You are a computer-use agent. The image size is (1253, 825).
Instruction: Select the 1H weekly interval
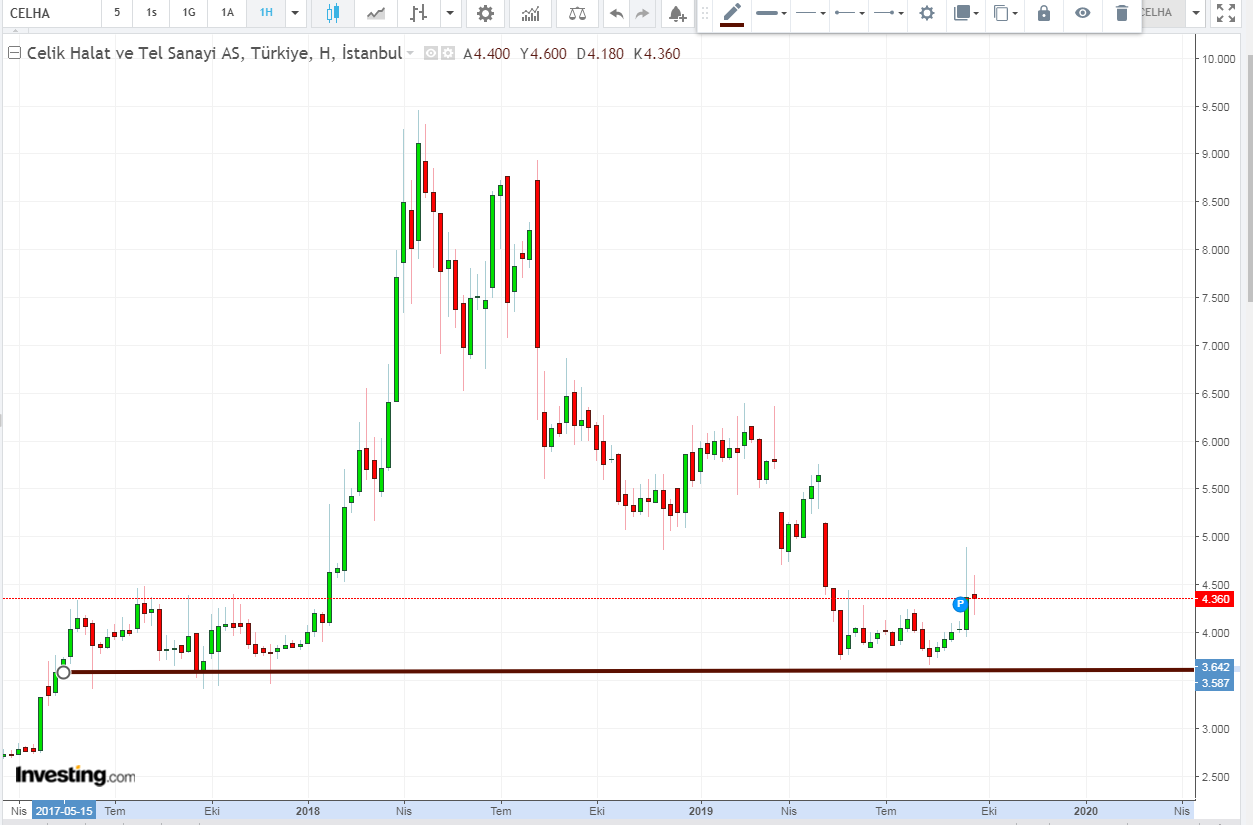click(x=266, y=13)
